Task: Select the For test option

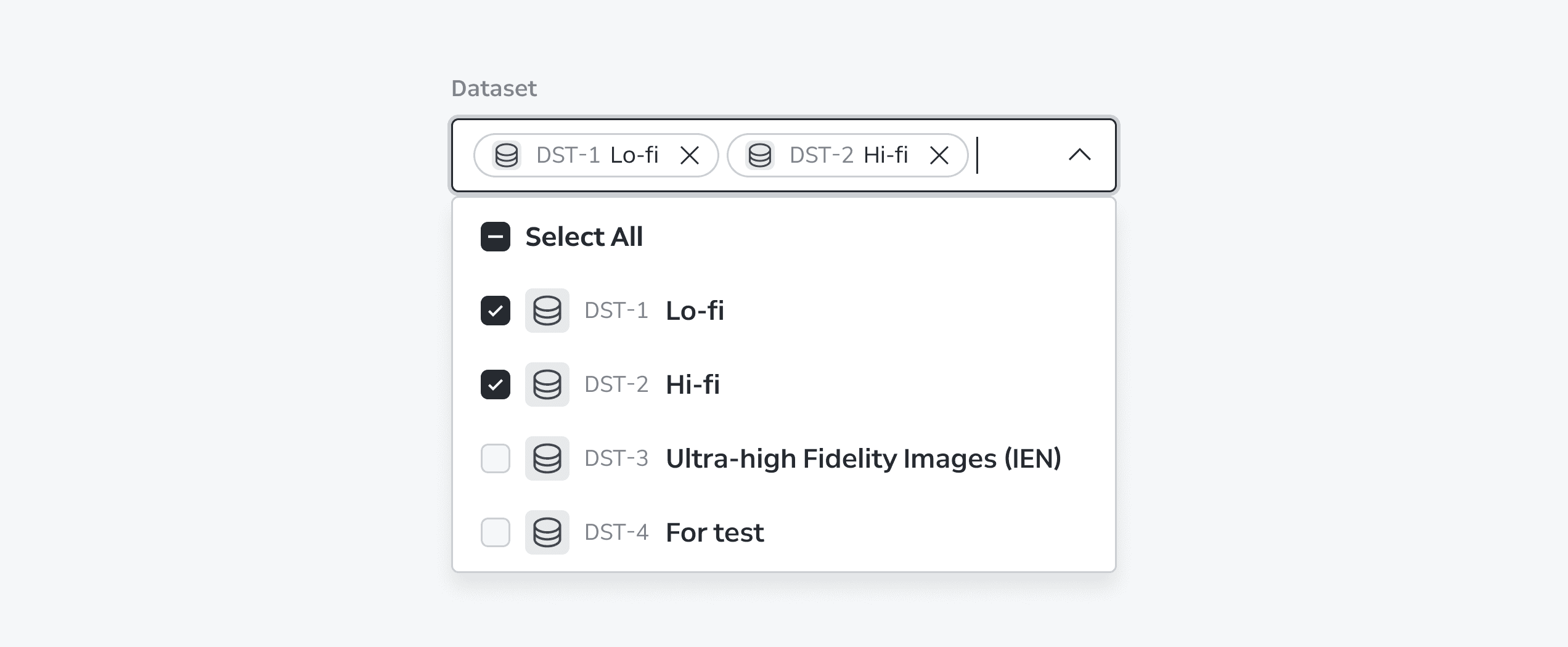Action: tap(715, 532)
